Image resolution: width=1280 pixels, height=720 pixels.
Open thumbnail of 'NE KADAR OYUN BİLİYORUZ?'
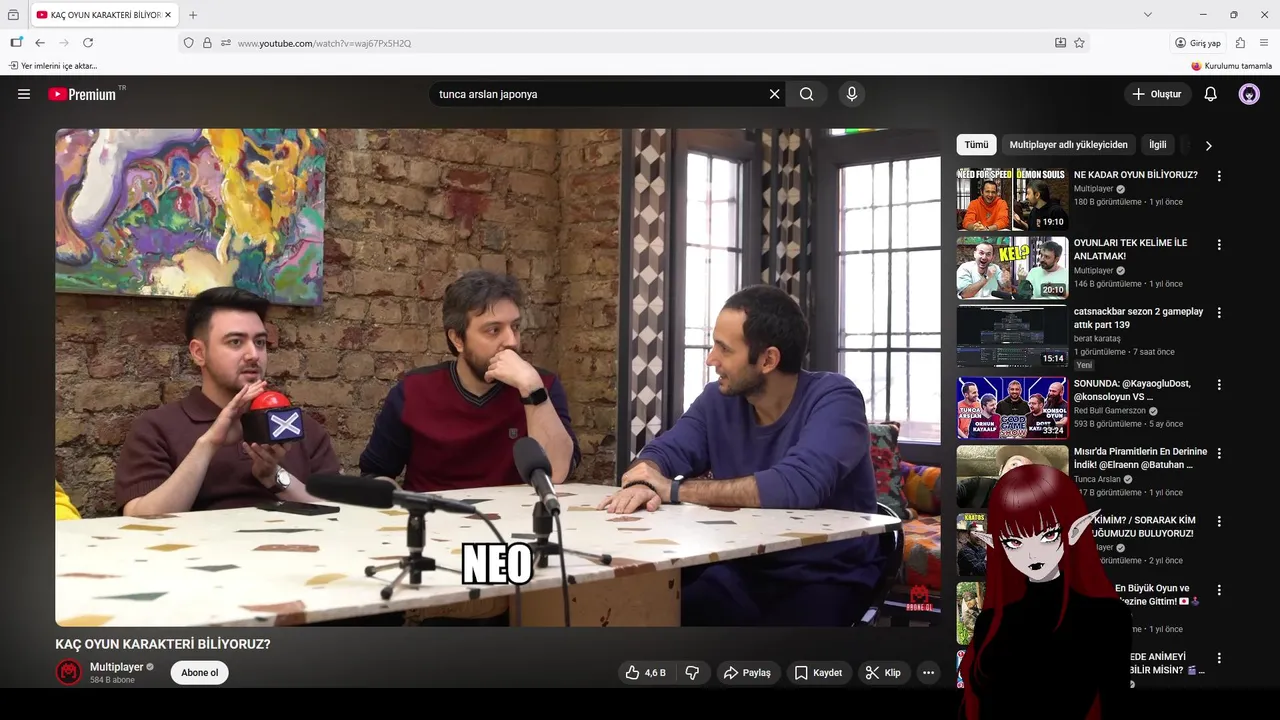(1012, 200)
